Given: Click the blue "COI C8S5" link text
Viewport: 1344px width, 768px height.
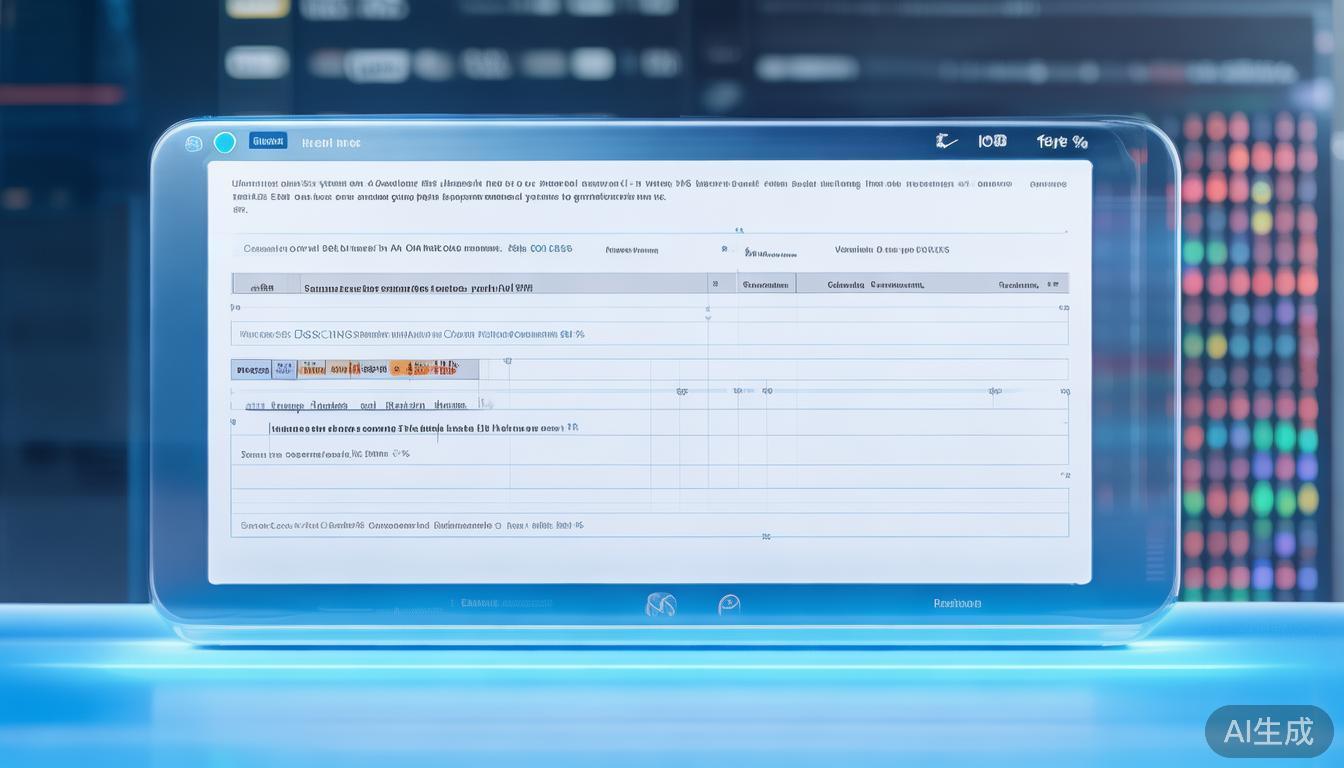Looking at the screenshot, I should pyautogui.click(x=551, y=249).
